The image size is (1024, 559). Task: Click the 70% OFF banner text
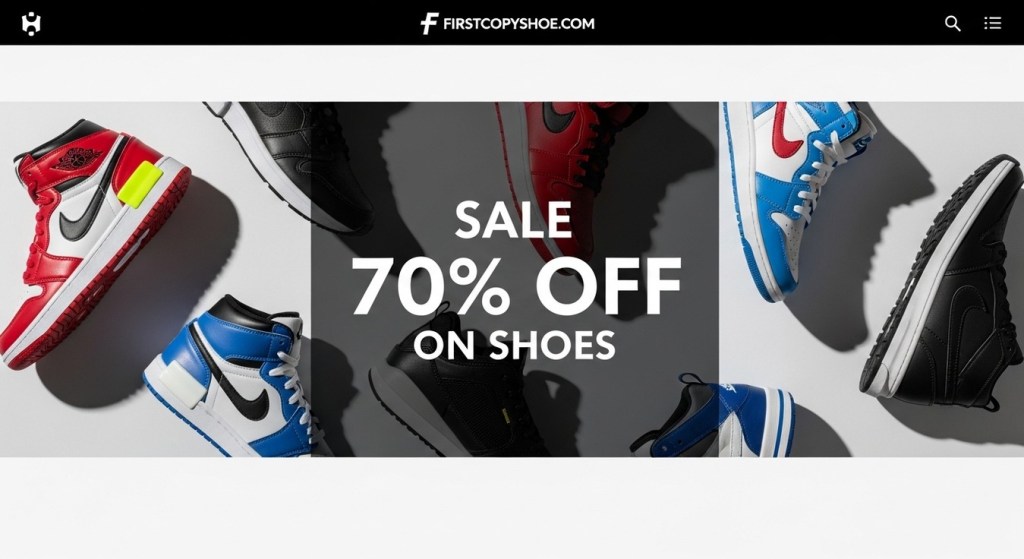coord(516,286)
